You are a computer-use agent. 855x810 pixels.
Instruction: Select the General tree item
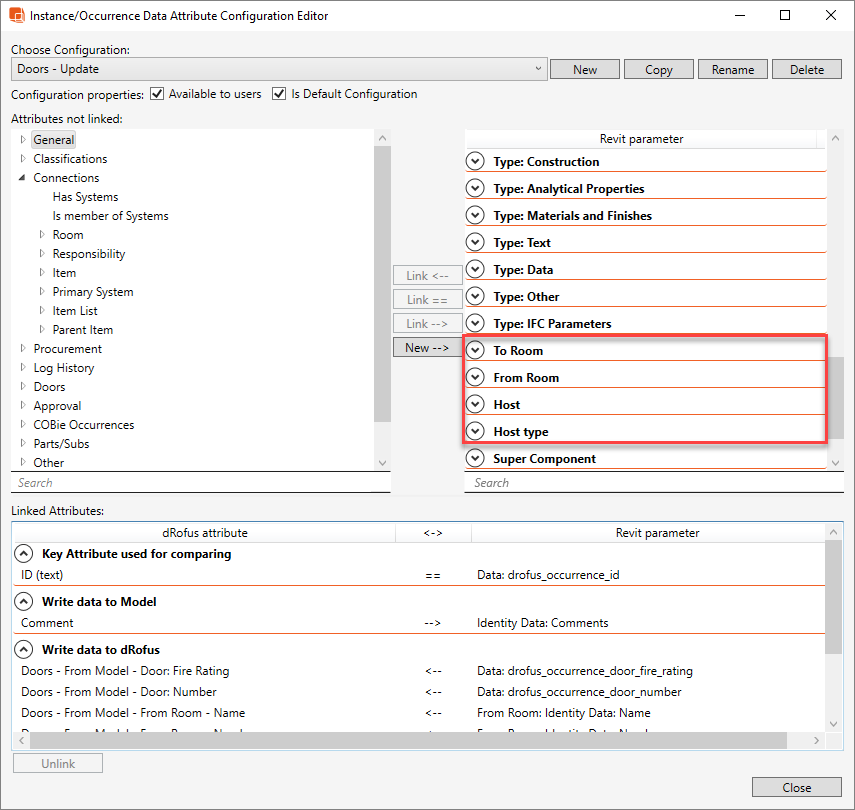(53, 140)
